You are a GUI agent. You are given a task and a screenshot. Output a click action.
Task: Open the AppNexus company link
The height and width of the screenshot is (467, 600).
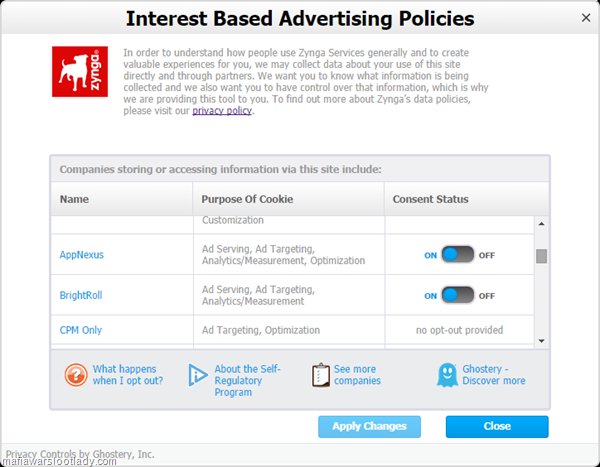(82, 255)
